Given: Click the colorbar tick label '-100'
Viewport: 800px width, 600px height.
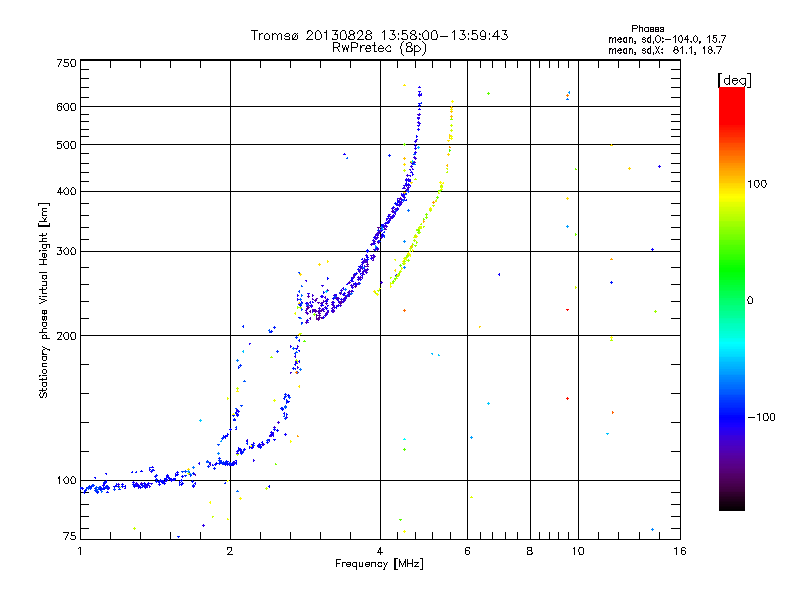Looking at the screenshot, I should (x=761, y=417).
